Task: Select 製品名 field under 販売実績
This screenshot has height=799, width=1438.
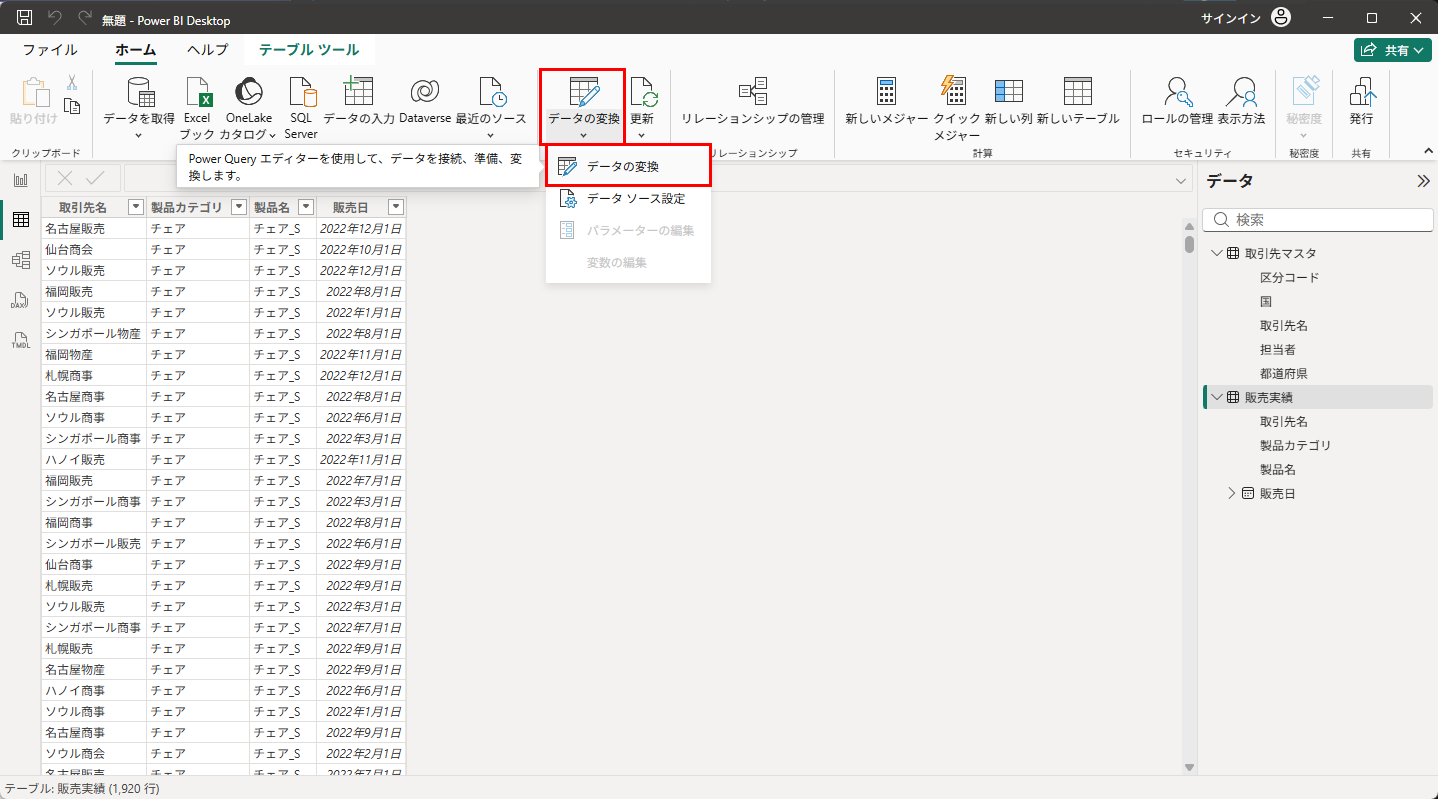Action: 1278,469
